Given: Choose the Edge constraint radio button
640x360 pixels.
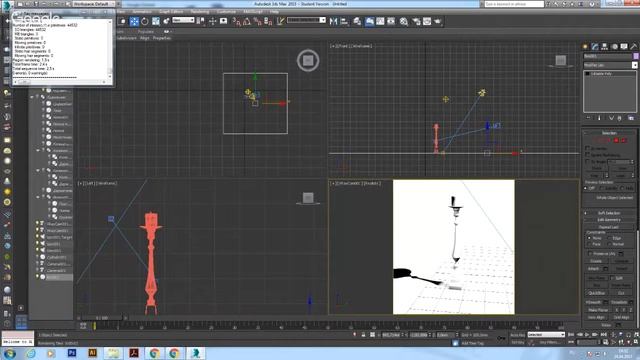Looking at the screenshot, I should pos(610,238).
